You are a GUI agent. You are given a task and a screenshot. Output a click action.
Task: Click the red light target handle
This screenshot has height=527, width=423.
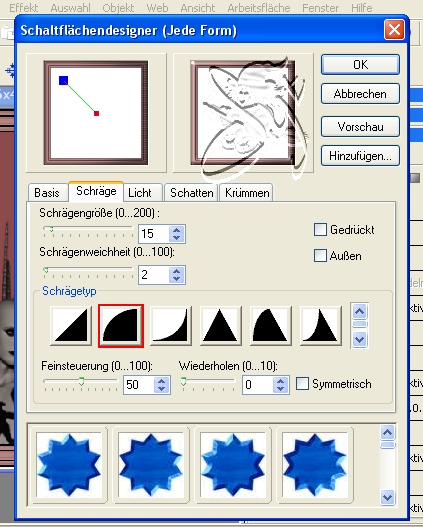pyautogui.click(x=96, y=114)
